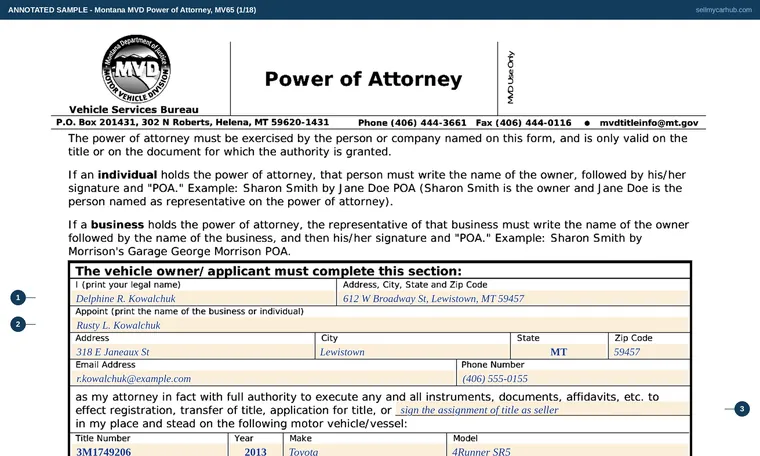Viewport: 760px width, 456px height.
Task: Click the Model field "4Runner SR5"
Action: tap(569, 451)
